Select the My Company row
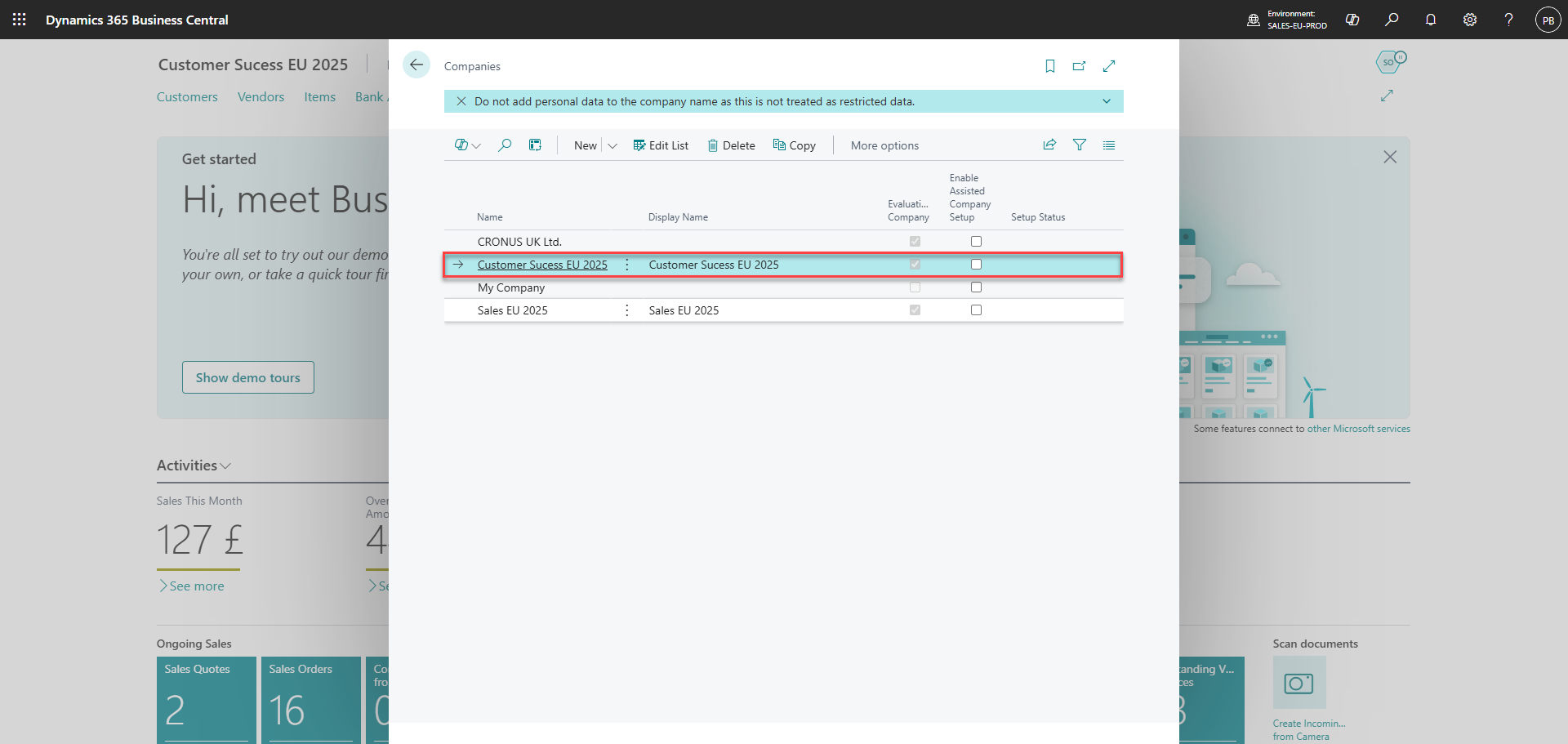The height and width of the screenshot is (744, 1568). coord(784,287)
